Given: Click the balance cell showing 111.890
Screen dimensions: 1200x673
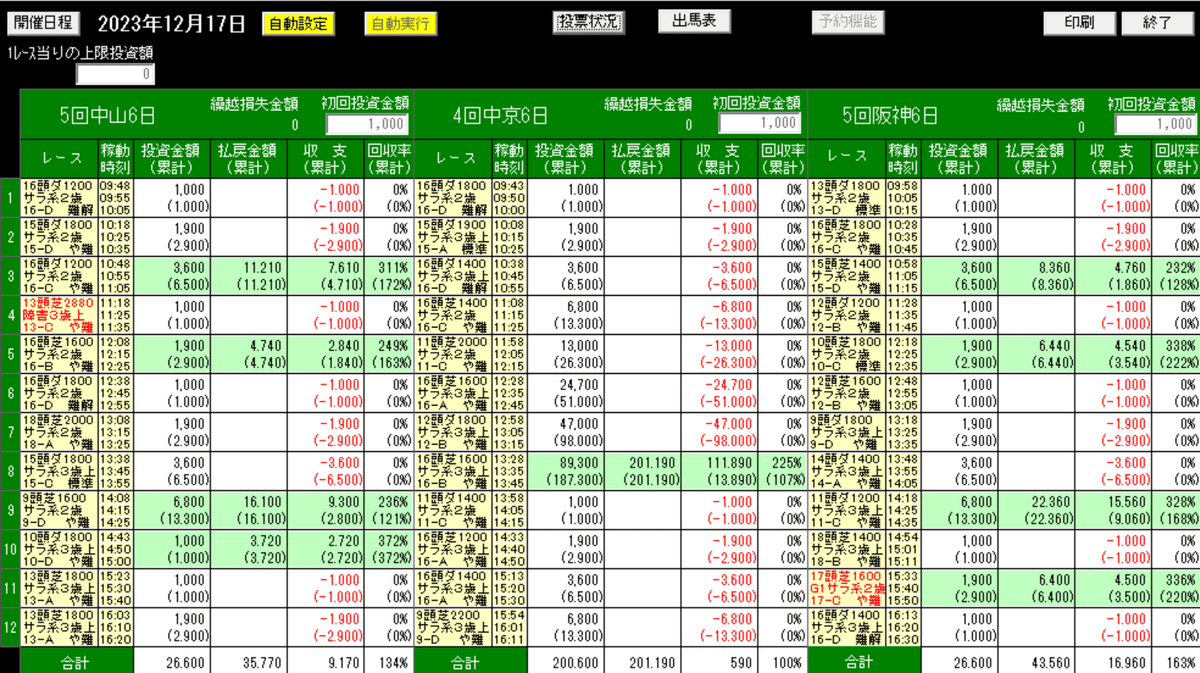Looking at the screenshot, I should click(x=720, y=471).
